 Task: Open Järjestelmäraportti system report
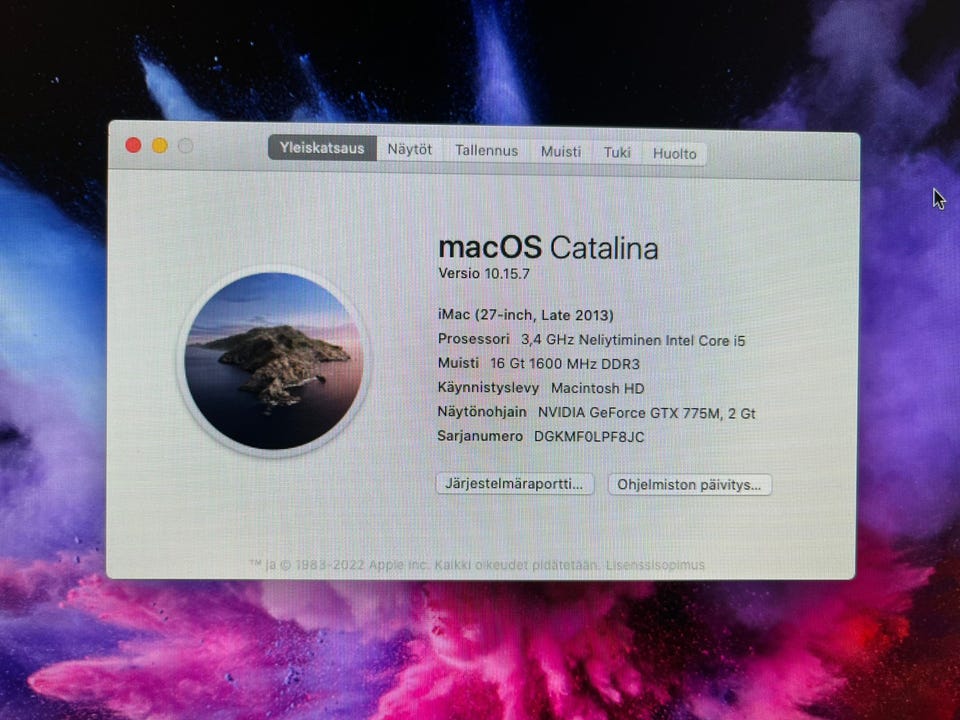click(514, 484)
